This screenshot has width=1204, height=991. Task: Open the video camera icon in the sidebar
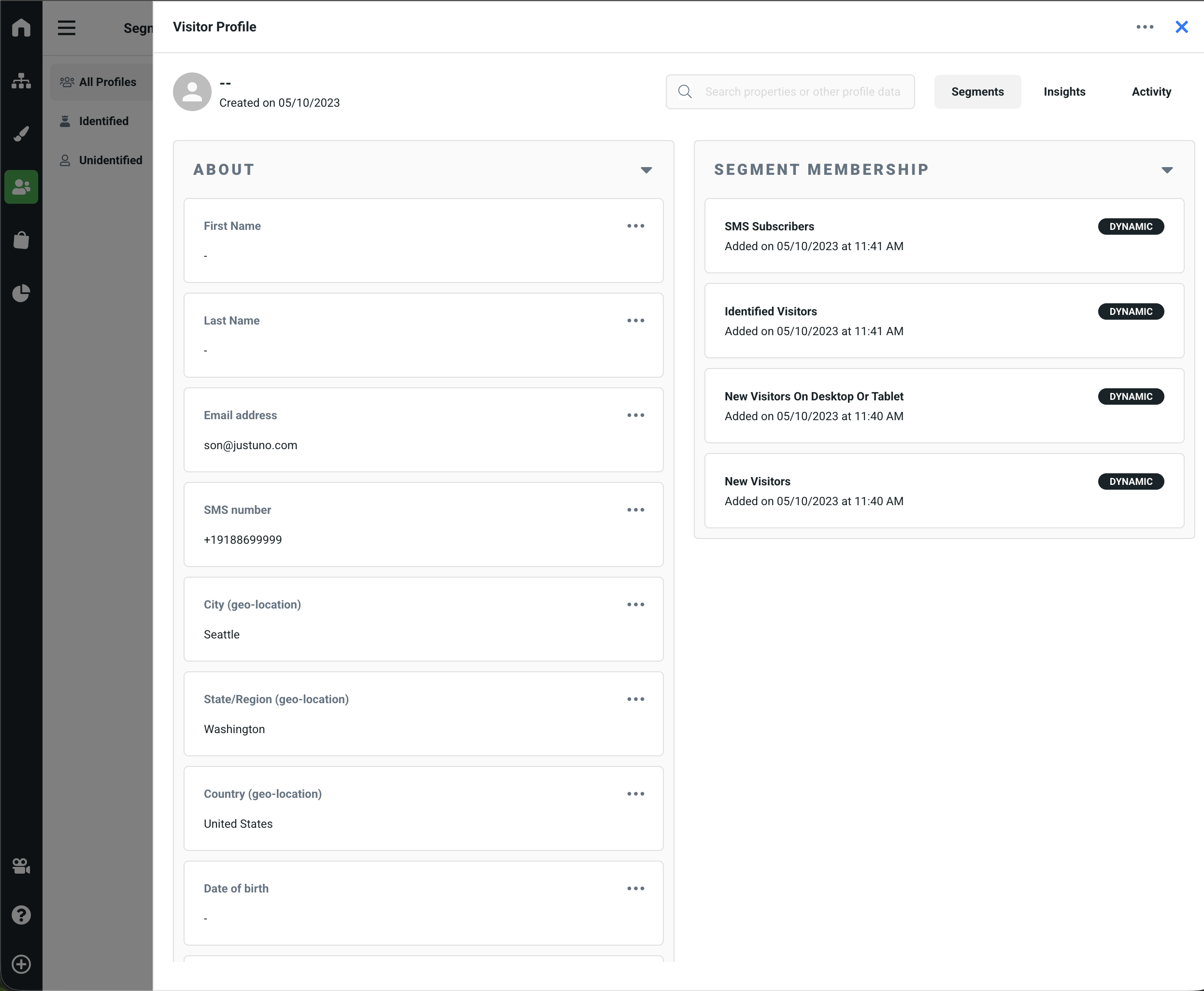click(x=21, y=866)
